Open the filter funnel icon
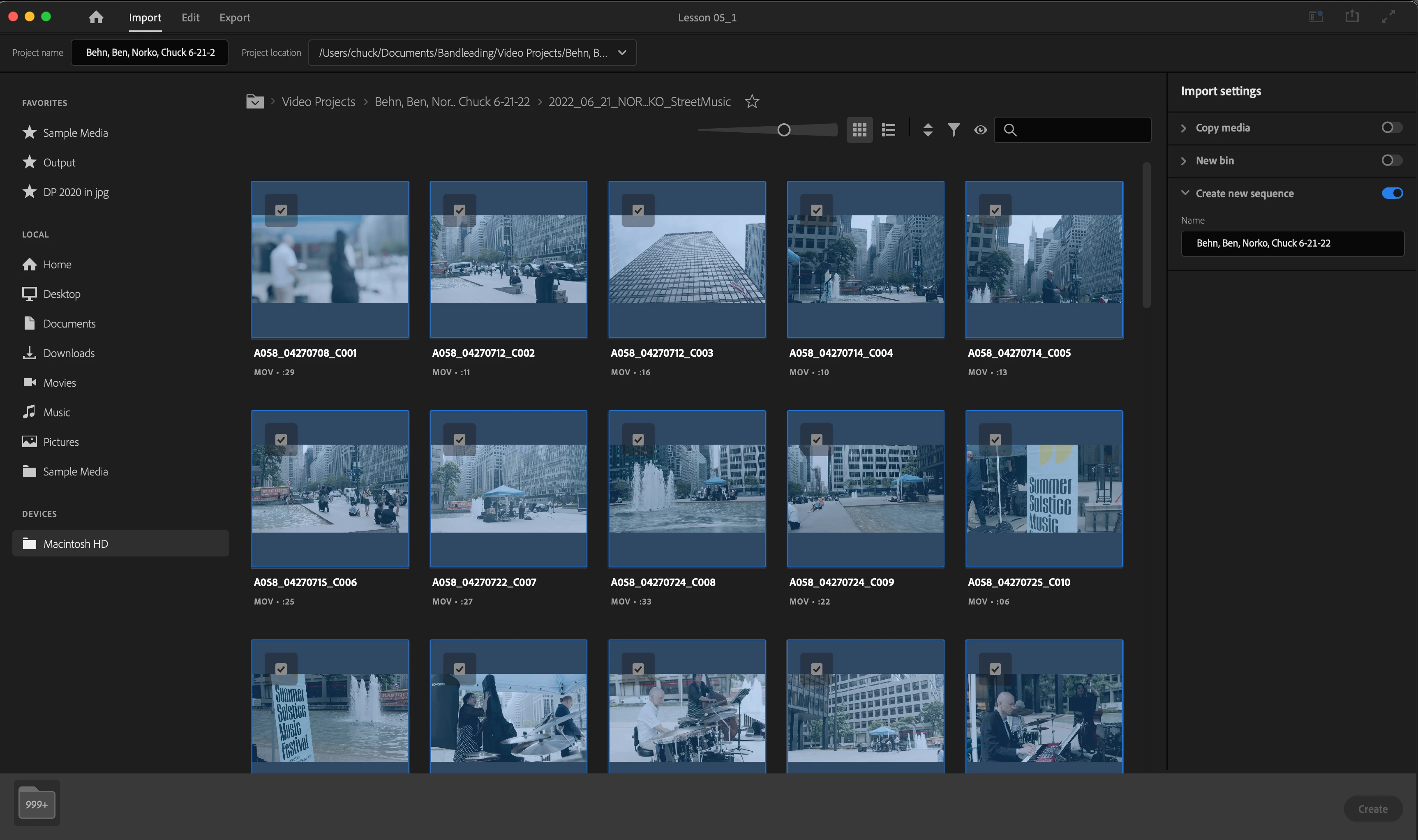1418x840 pixels. (954, 130)
